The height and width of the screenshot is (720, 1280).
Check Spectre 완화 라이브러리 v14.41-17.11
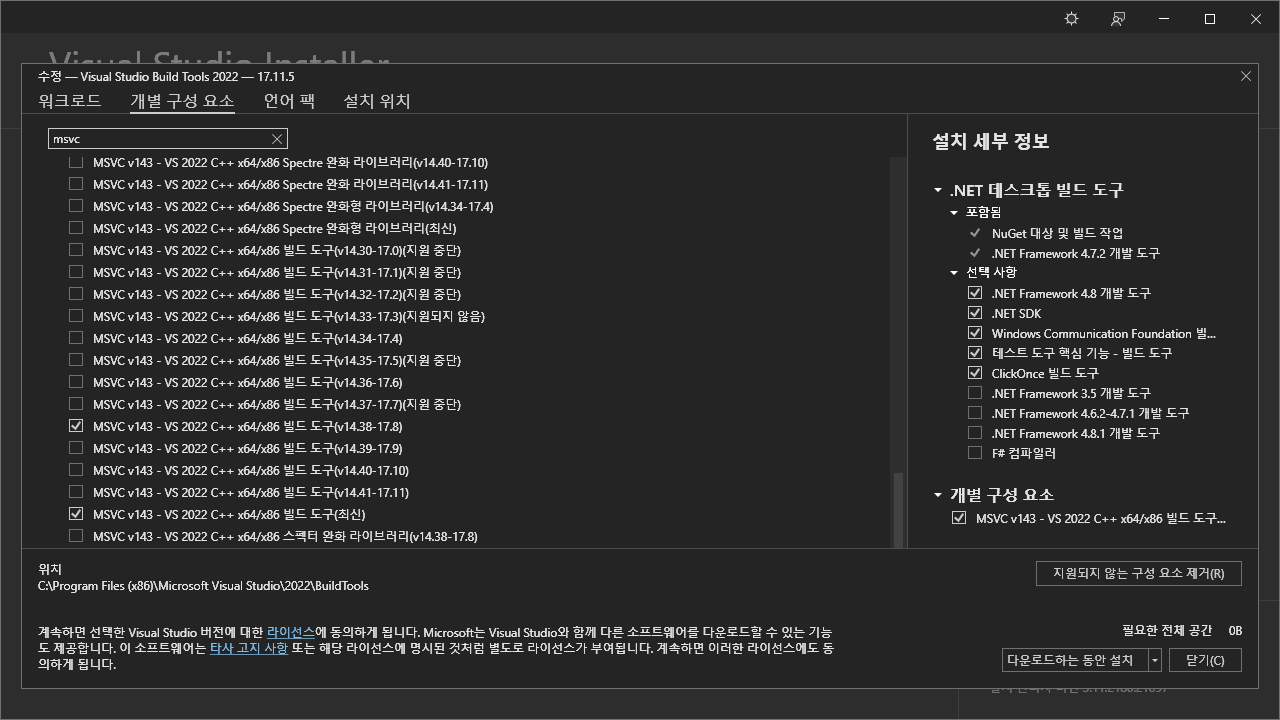tap(76, 184)
